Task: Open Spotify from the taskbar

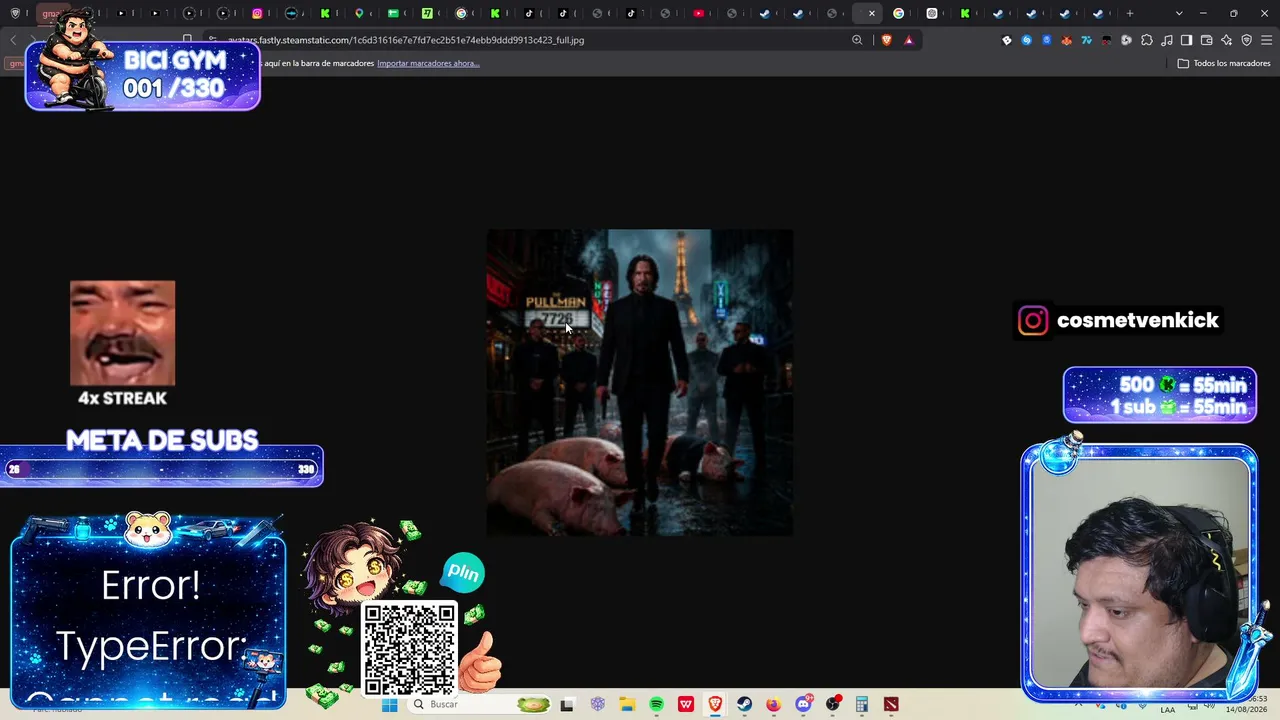Action: (656, 704)
